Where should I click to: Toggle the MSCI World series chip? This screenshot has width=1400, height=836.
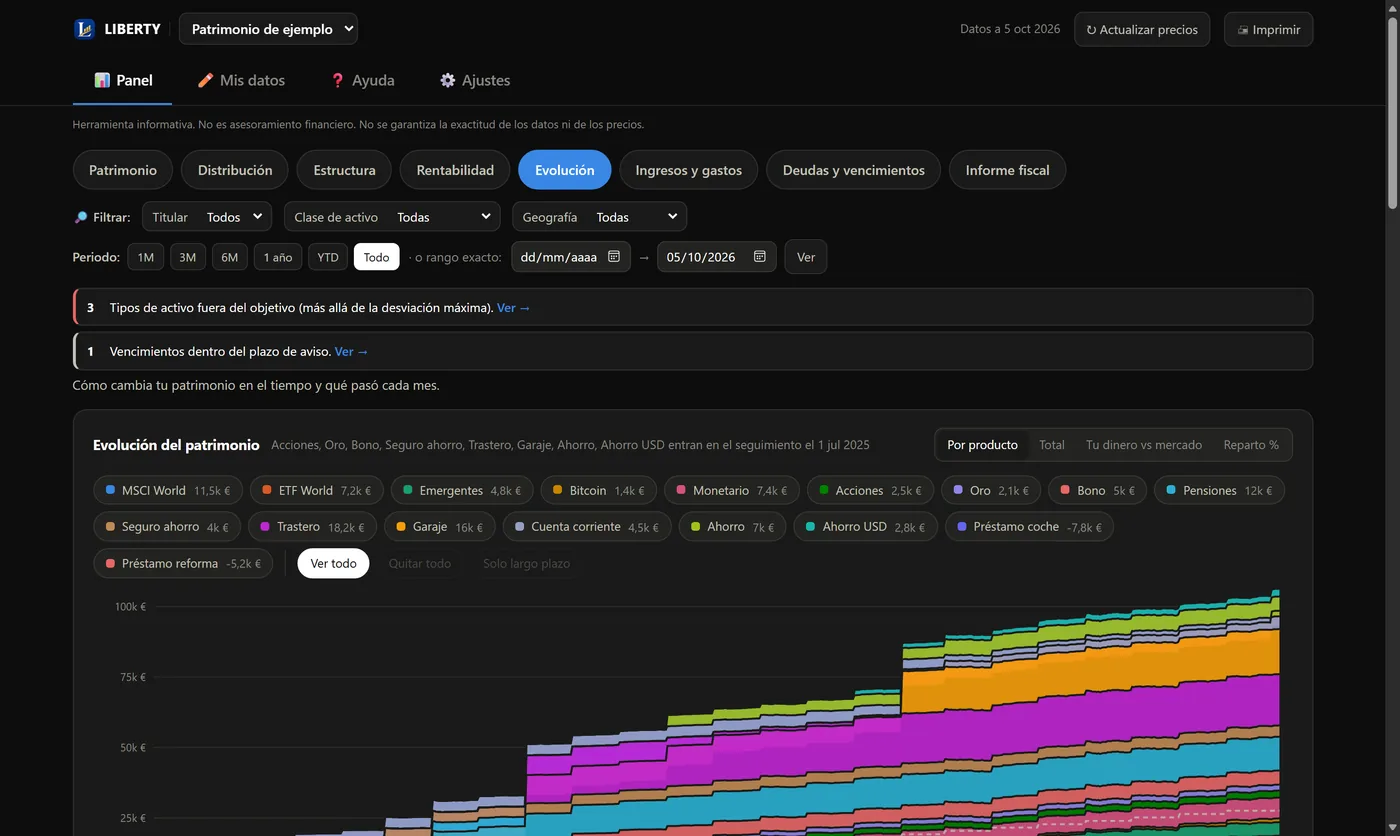(168, 490)
